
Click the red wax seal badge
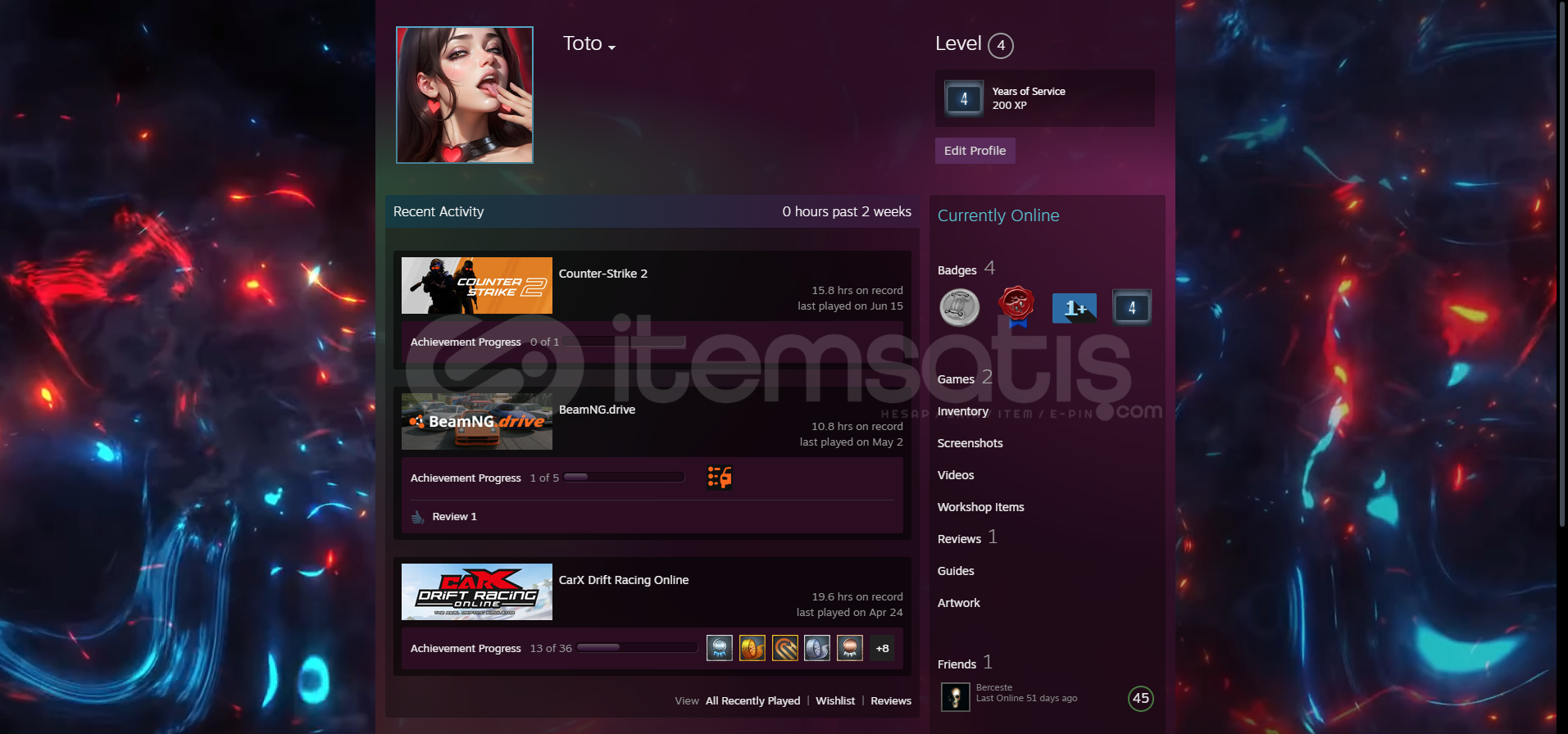pos(1016,306)
